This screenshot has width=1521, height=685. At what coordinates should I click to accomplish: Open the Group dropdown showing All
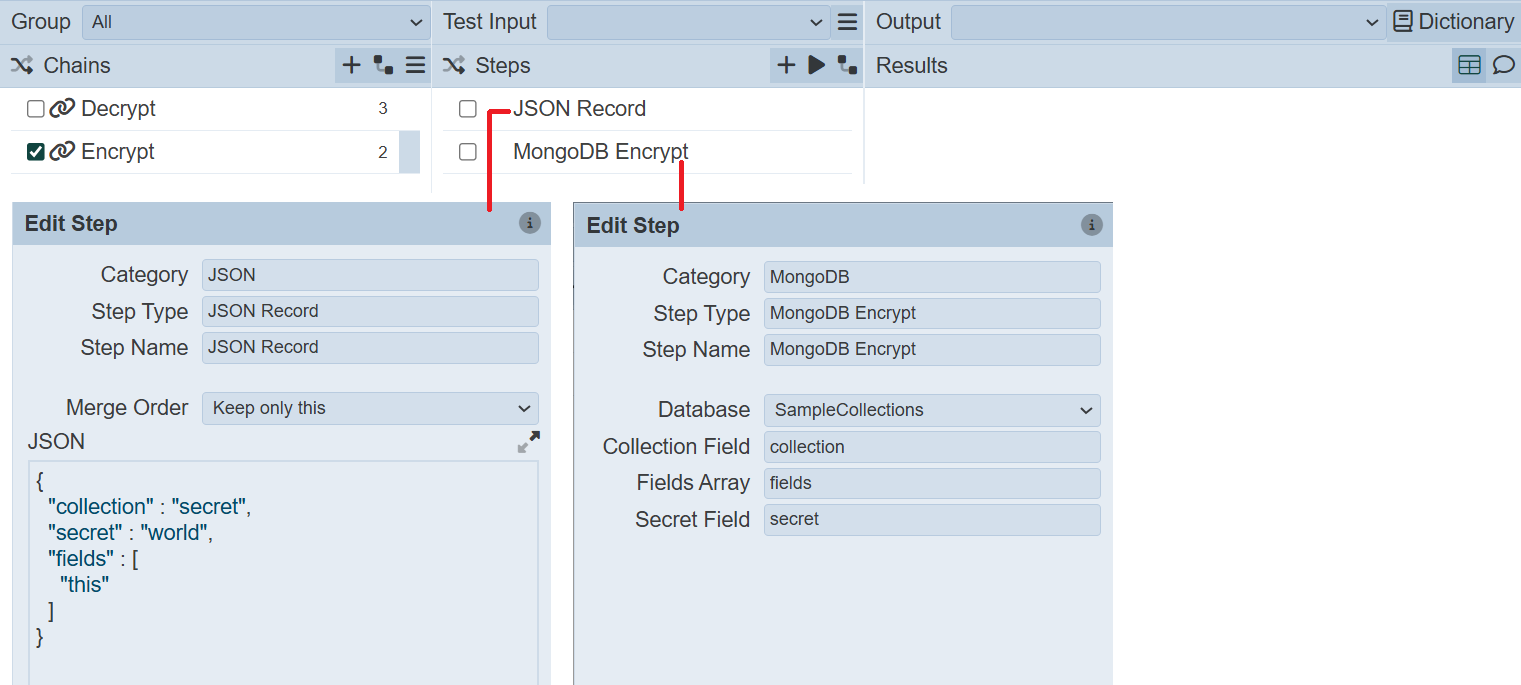point(256,22)
